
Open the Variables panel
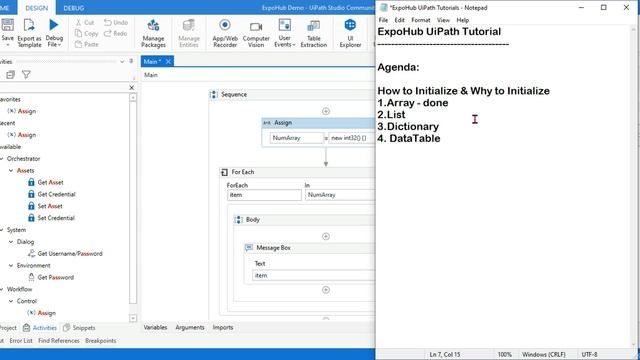point(156,327)
